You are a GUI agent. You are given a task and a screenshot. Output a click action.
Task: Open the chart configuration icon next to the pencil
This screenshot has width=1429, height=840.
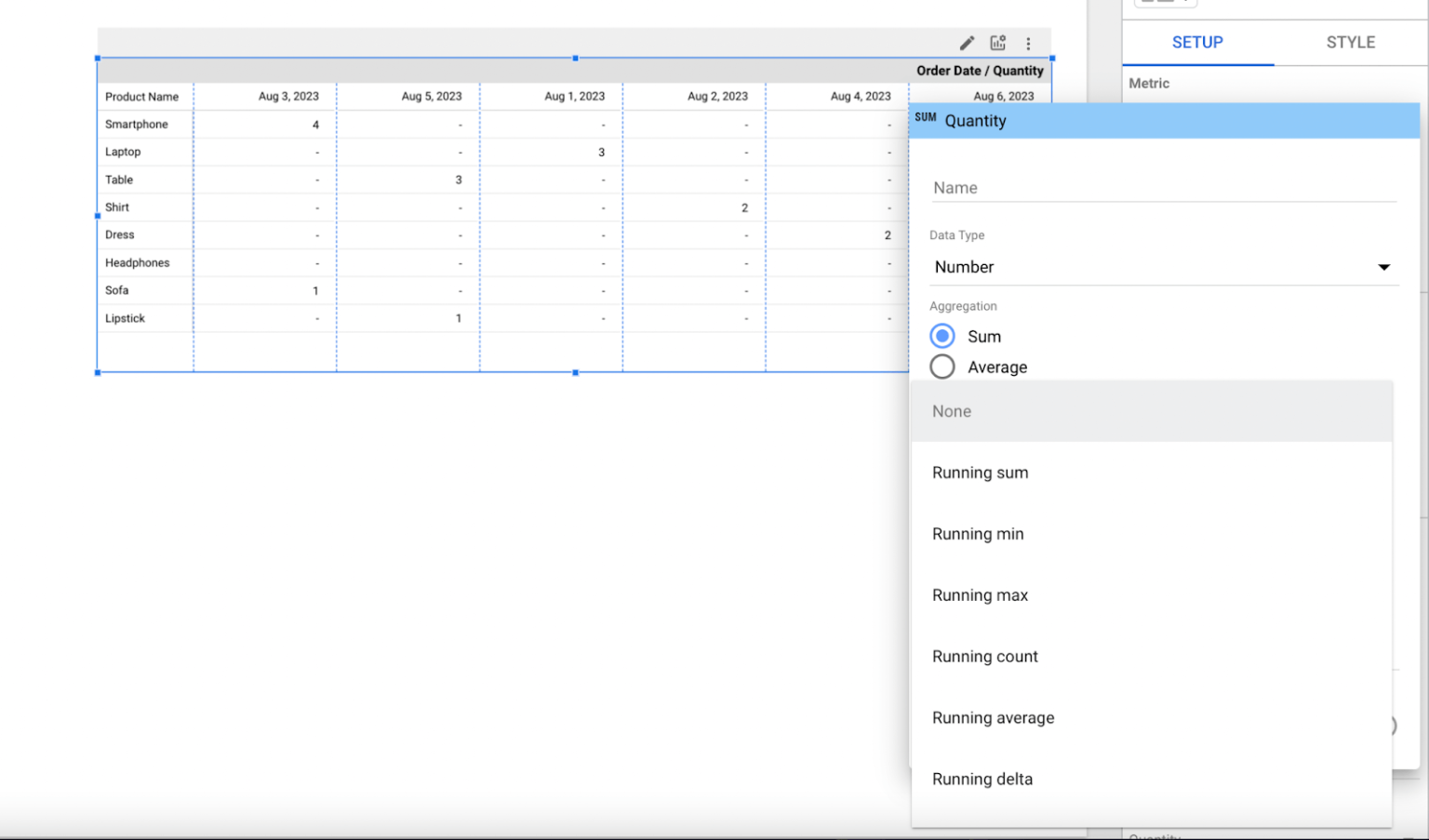coord(997,43)
